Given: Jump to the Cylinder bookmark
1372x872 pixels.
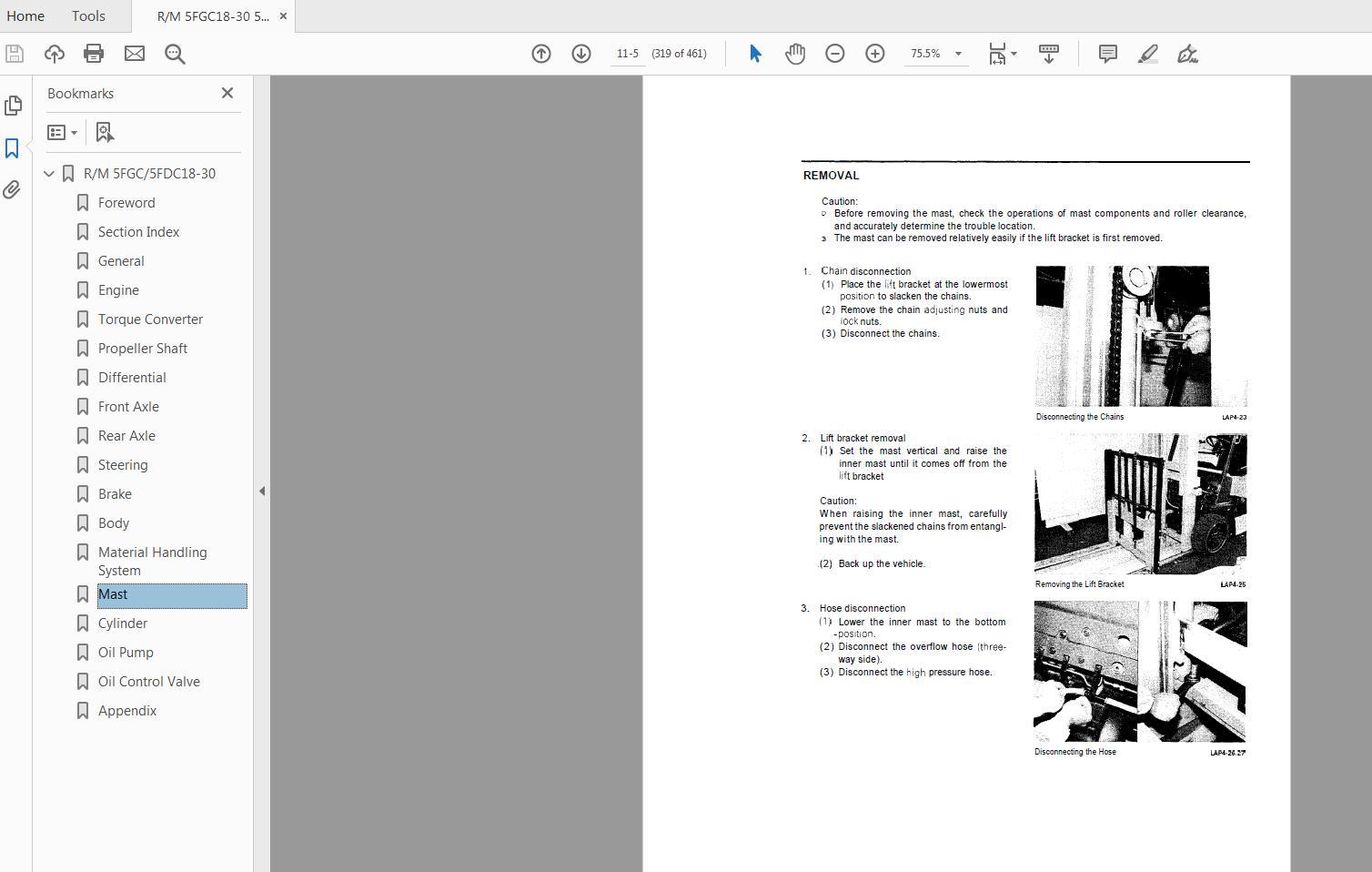Looking at the screenshot, I should tap(125, 623).
